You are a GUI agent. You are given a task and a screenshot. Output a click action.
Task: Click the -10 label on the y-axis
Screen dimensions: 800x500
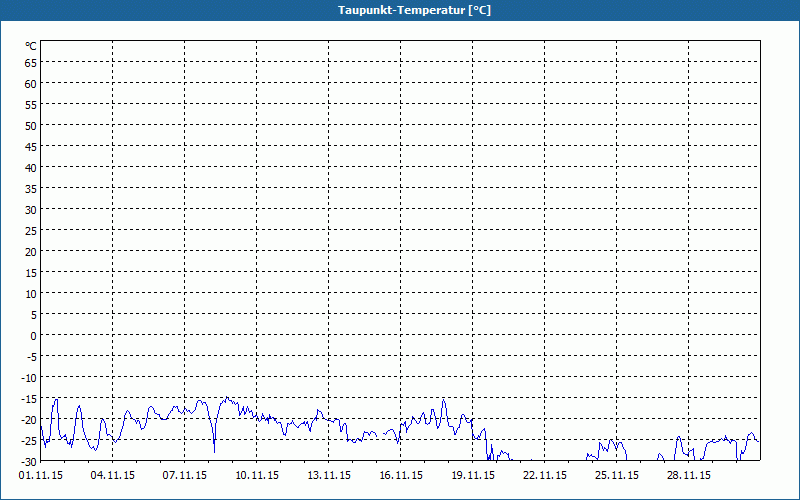click(x=29, y=377)
